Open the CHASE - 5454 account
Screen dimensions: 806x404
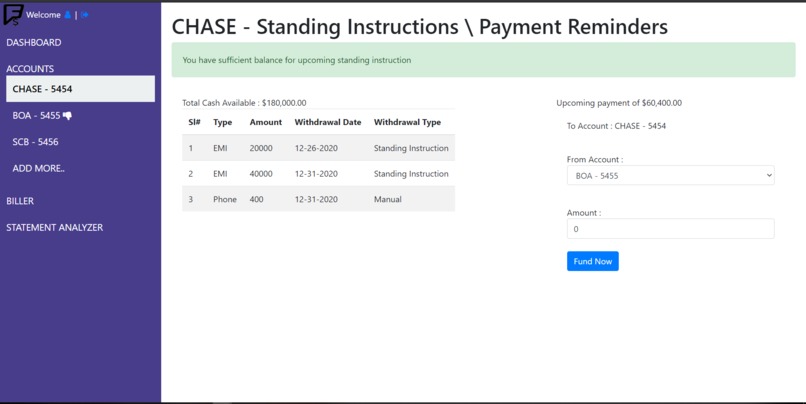[x=80, y=89]
